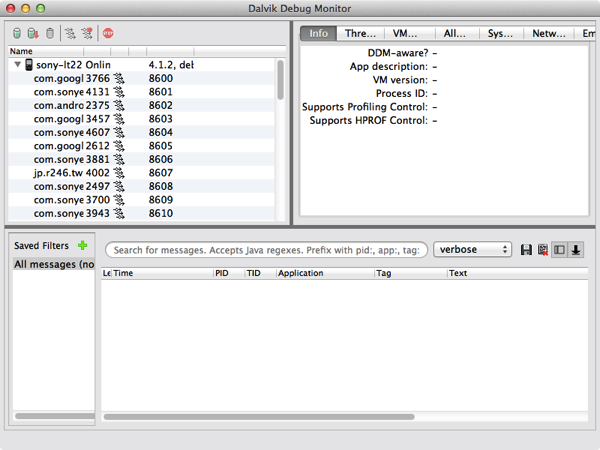
Task: Open the Threads tab
Action: 360,33
